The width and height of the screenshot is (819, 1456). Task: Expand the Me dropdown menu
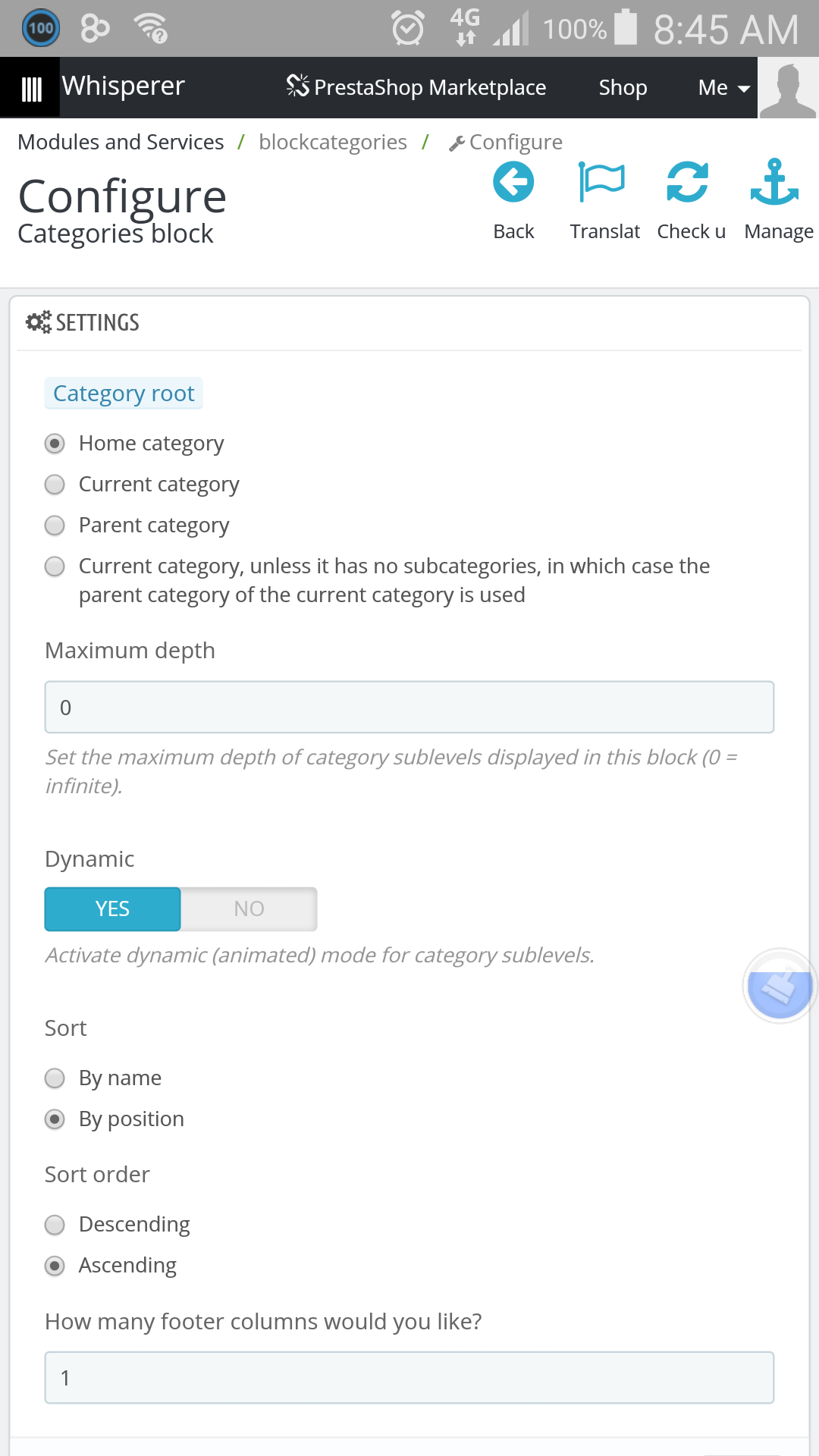[x=723, y=88]
